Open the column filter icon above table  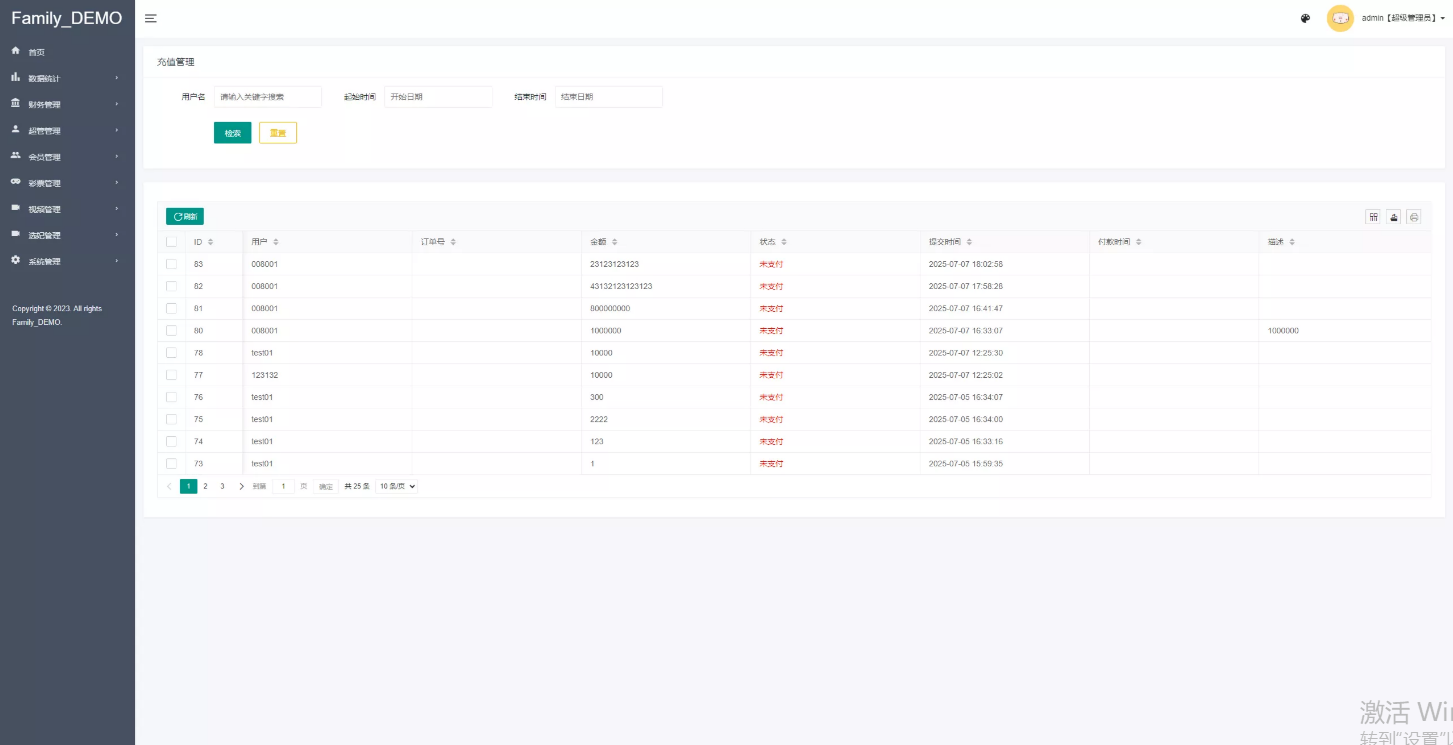[1373, 217]
